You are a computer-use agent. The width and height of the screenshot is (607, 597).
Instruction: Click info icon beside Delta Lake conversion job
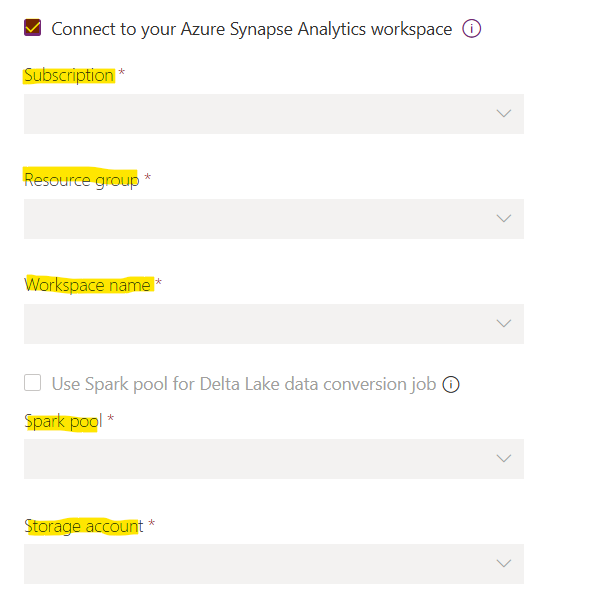(450, 384)
